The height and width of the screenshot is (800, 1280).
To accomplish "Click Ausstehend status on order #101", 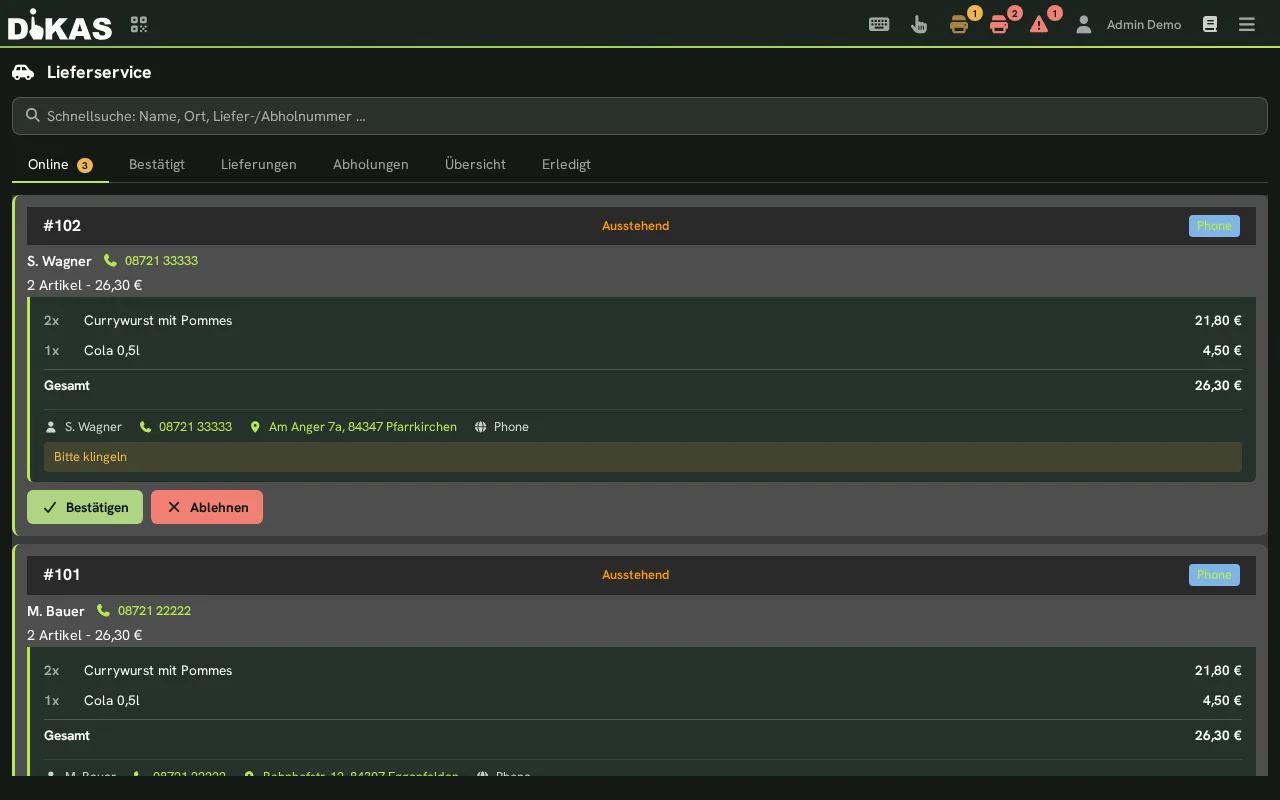I will click(x=635, y=575).
